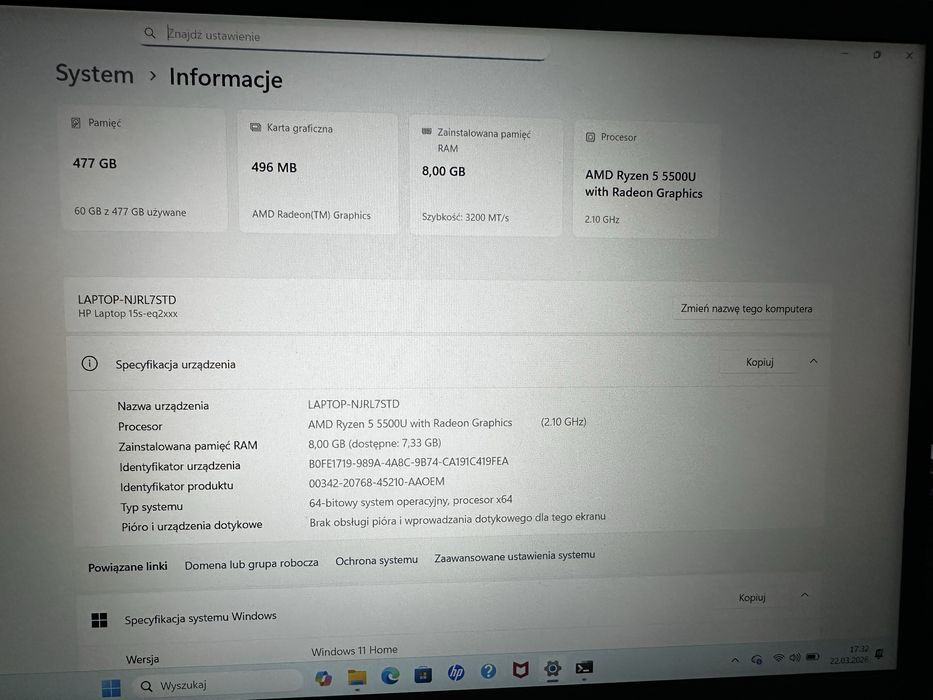Launch Microsoft Edge from the taskbar

click(x=390, y=675)
